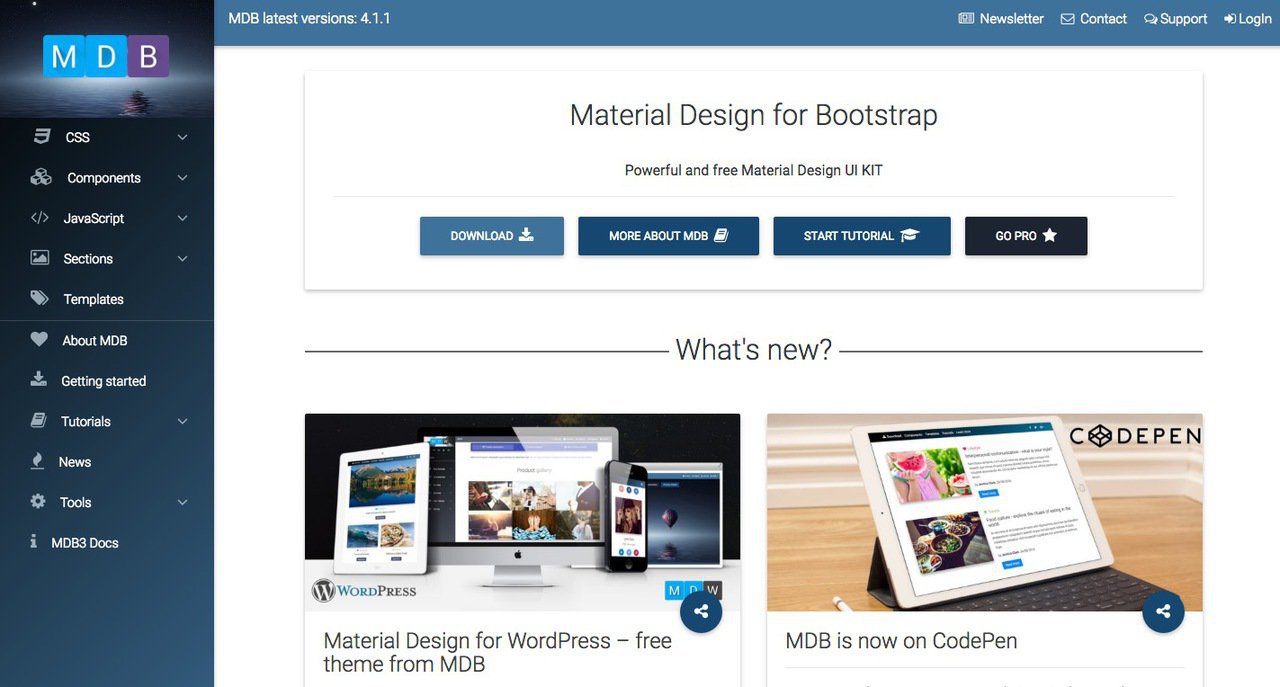Screen dimensions: 1280x687
Task: Click the Components cubes icon
Action: (41, 177)
